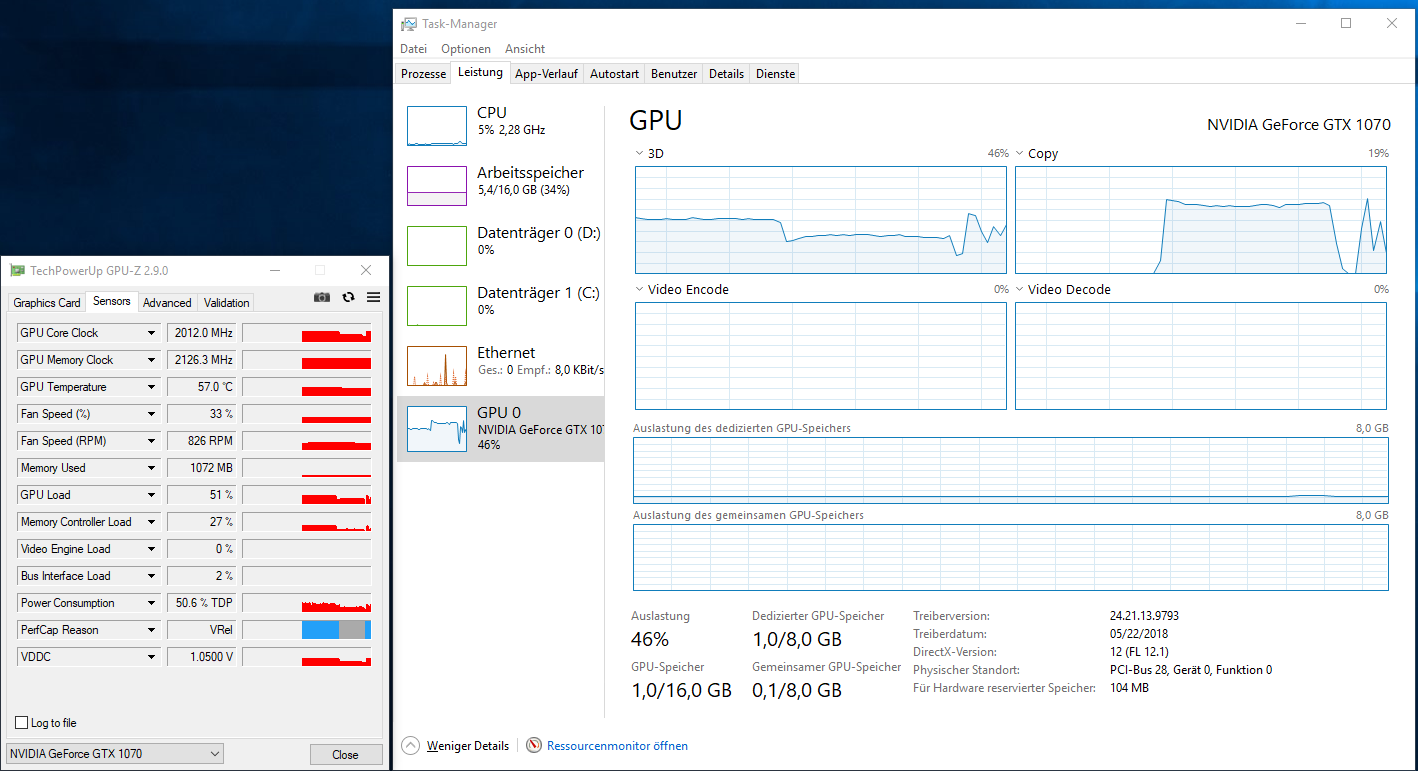Open Optionen menu

click(466, 49)
